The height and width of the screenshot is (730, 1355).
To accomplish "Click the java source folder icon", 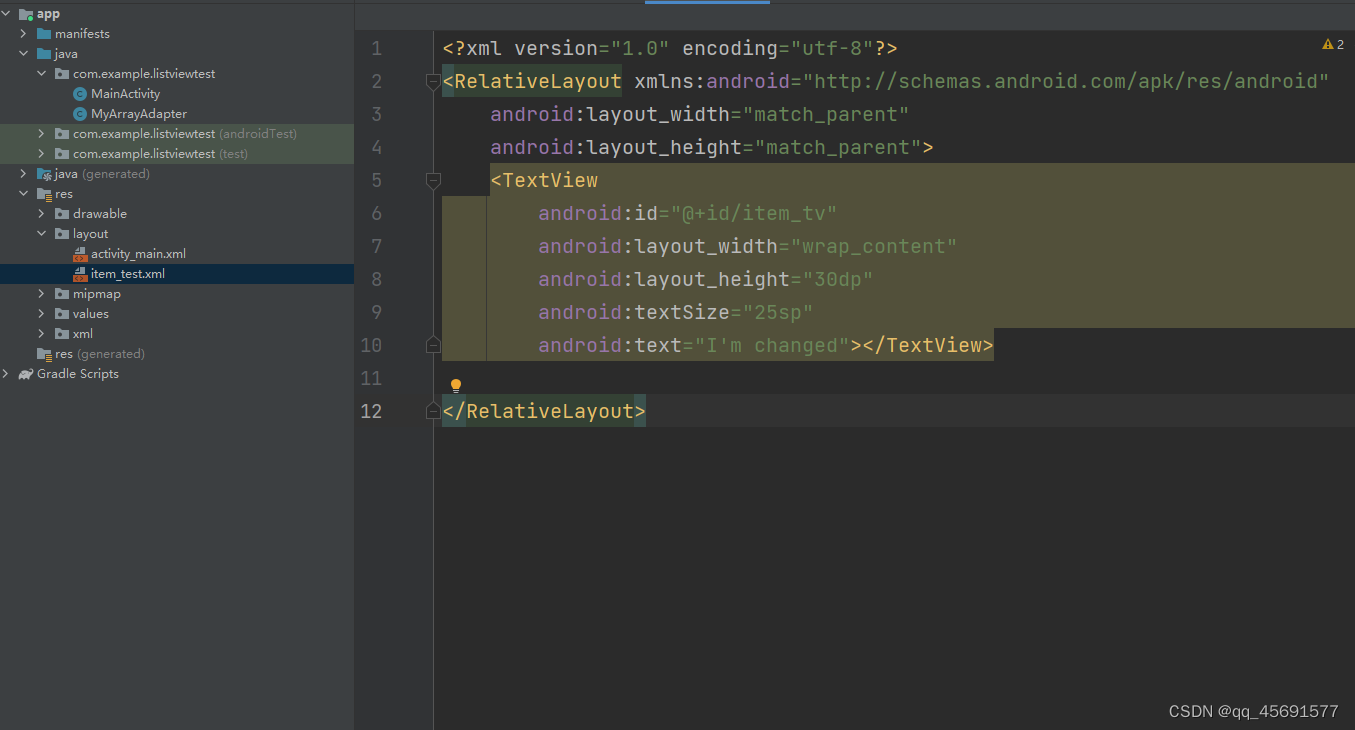I will click(44, 54).
